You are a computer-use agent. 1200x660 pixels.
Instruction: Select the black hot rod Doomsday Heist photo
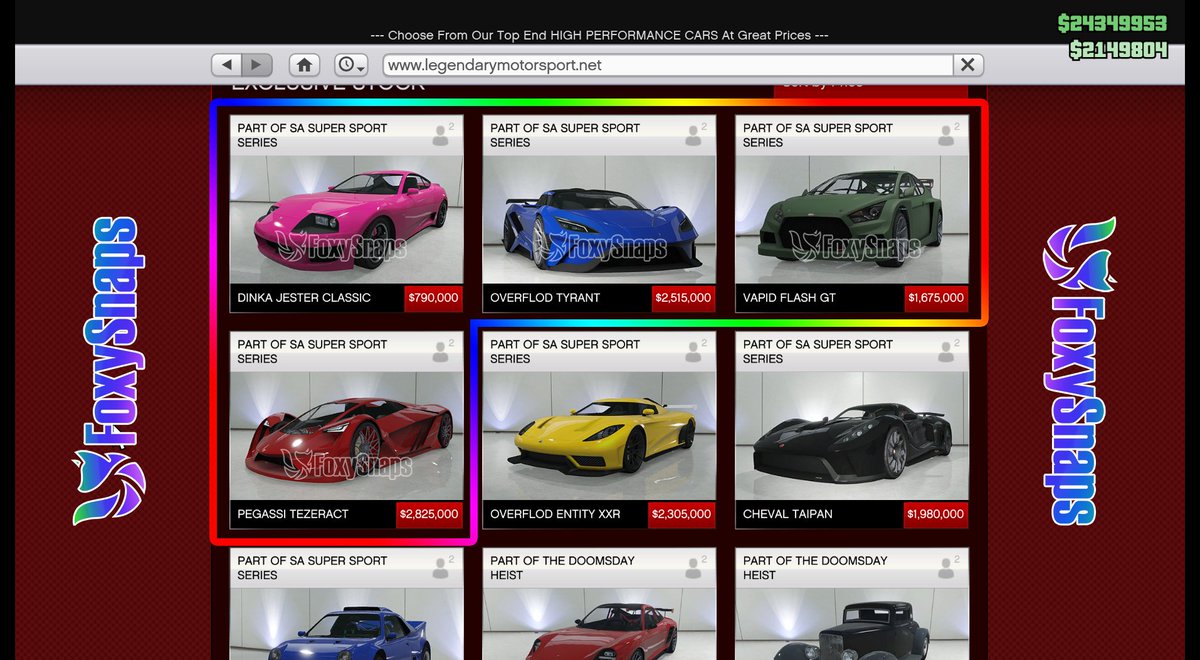[852, 623]
